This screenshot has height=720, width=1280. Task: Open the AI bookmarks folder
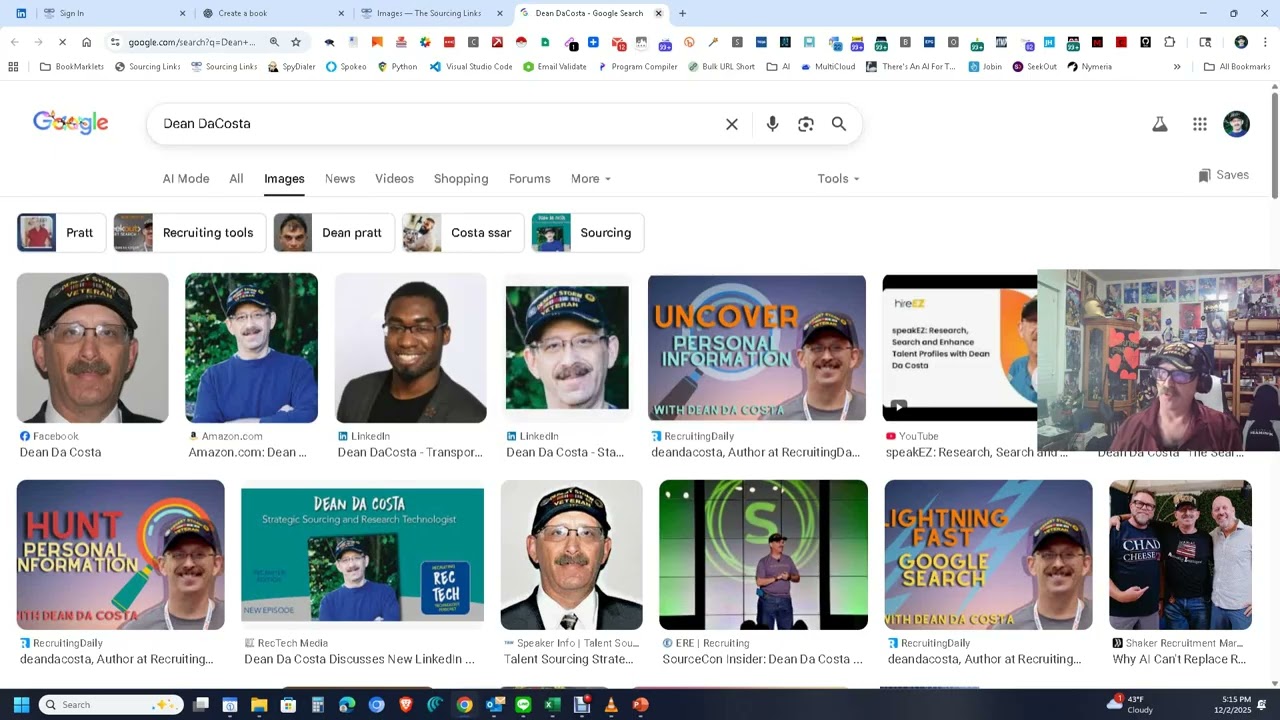tap(778, 67)
